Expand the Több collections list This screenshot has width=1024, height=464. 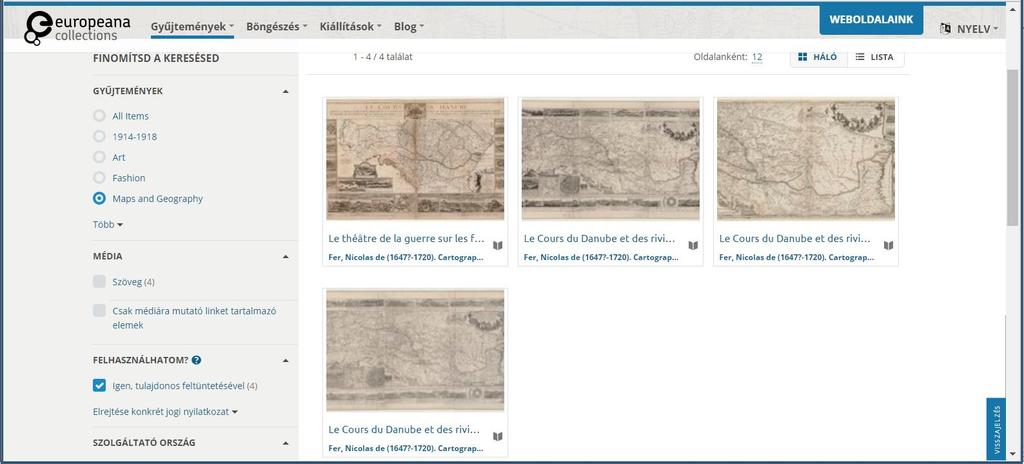tap(108, 224)
